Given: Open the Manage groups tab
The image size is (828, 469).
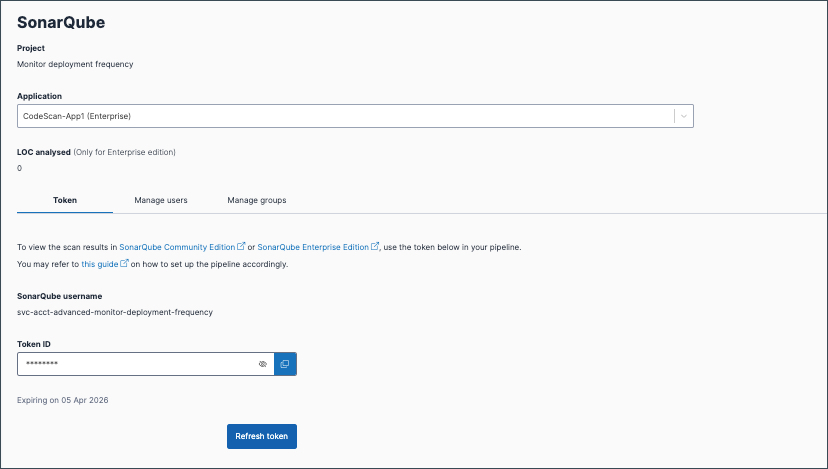Looking at the screenshot, I should (257, 200).
